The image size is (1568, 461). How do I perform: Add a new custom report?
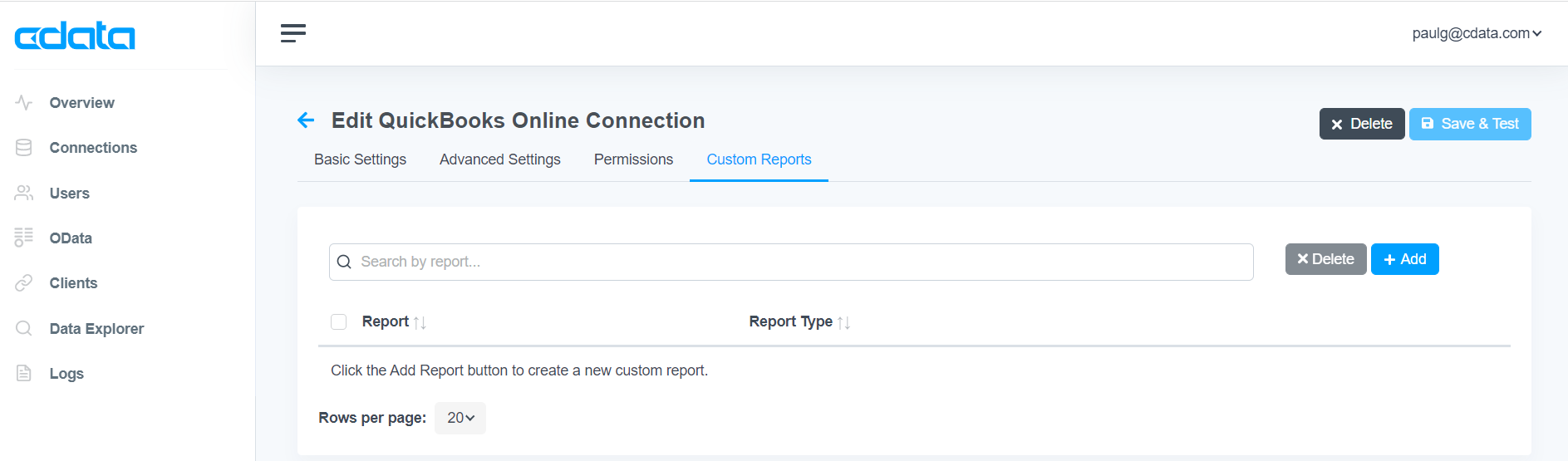point(1404,259)
